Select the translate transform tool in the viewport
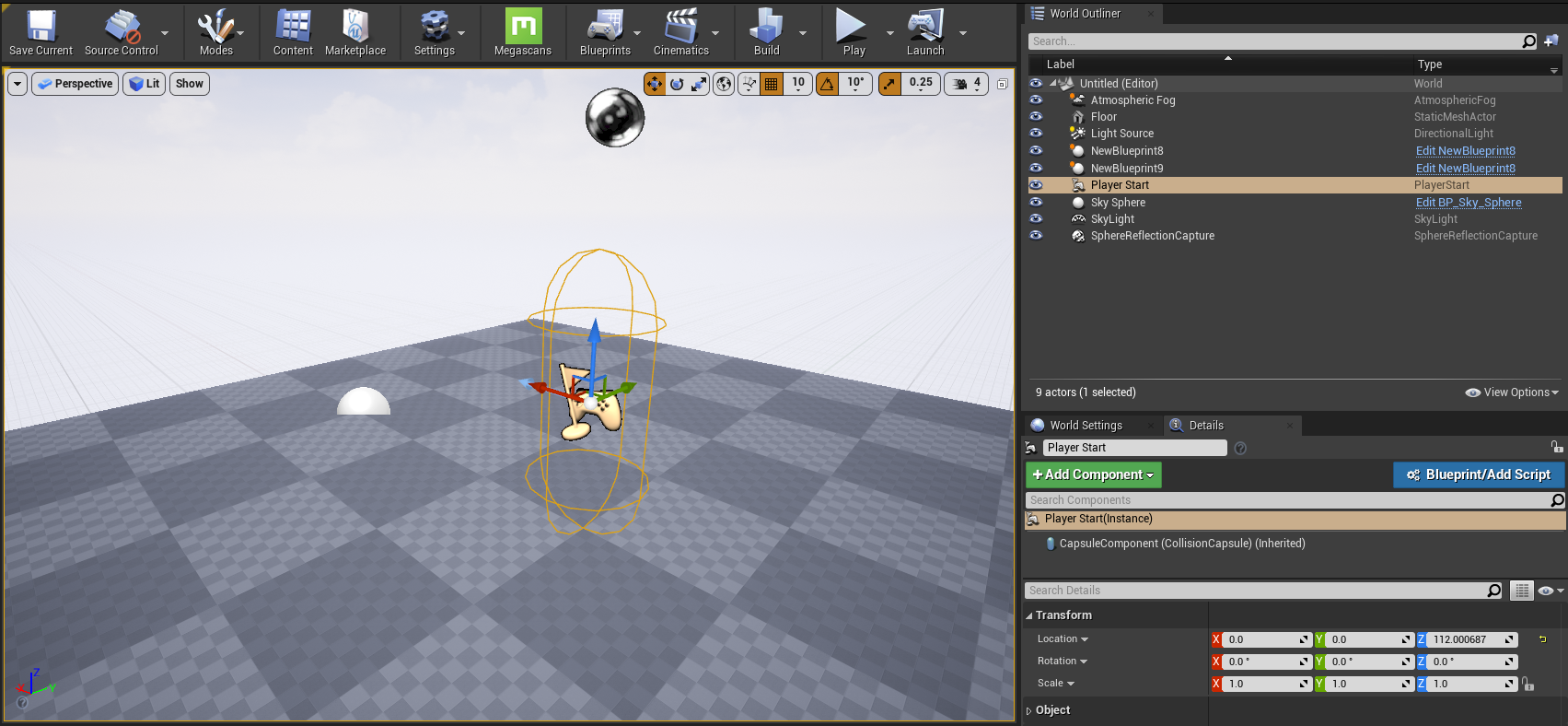 (655, 84)
